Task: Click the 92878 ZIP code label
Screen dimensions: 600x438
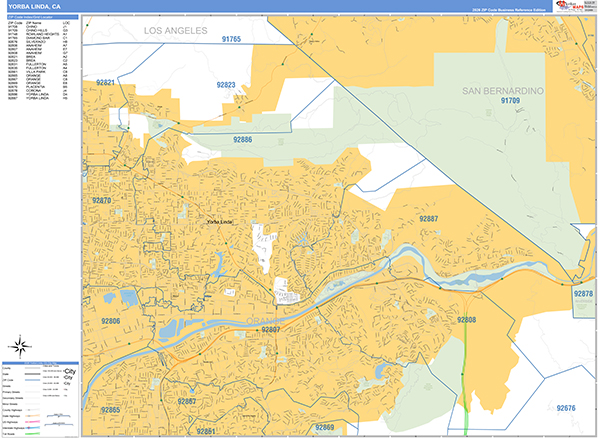Action: click(x=583, y=294)
